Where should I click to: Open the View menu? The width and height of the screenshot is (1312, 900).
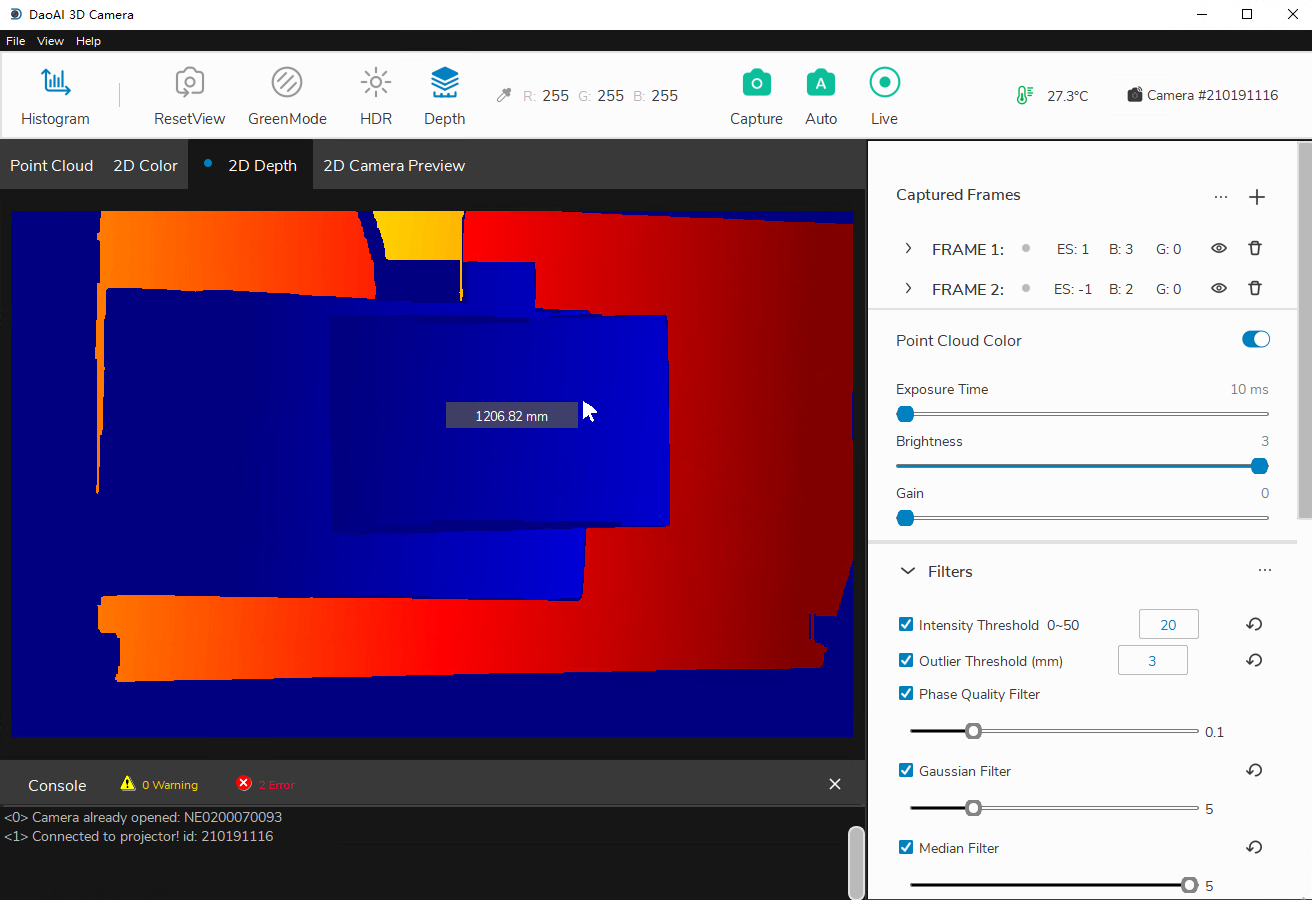[x=50, y=41]
